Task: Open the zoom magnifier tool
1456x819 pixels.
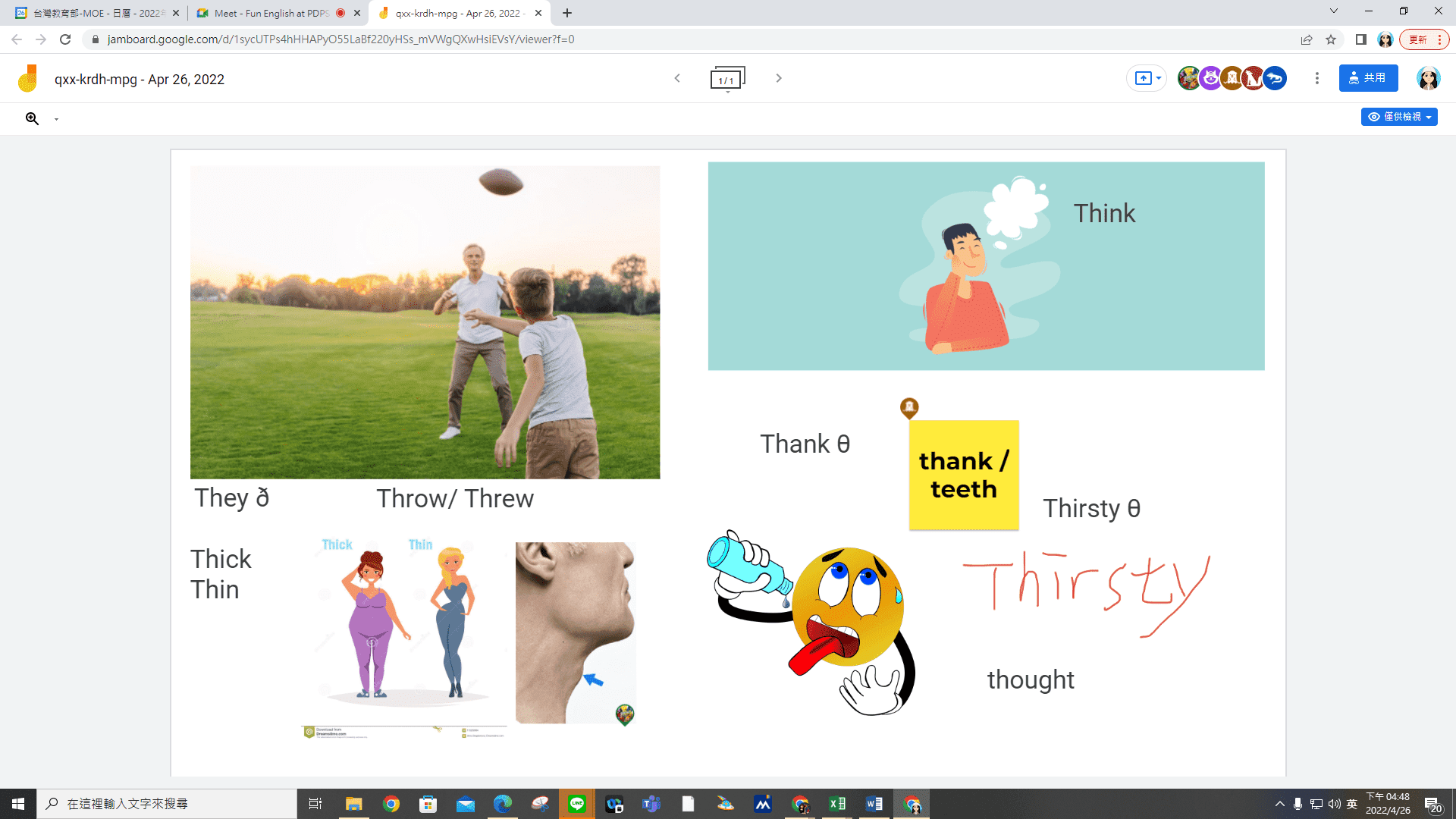Action: coord(32,118)
